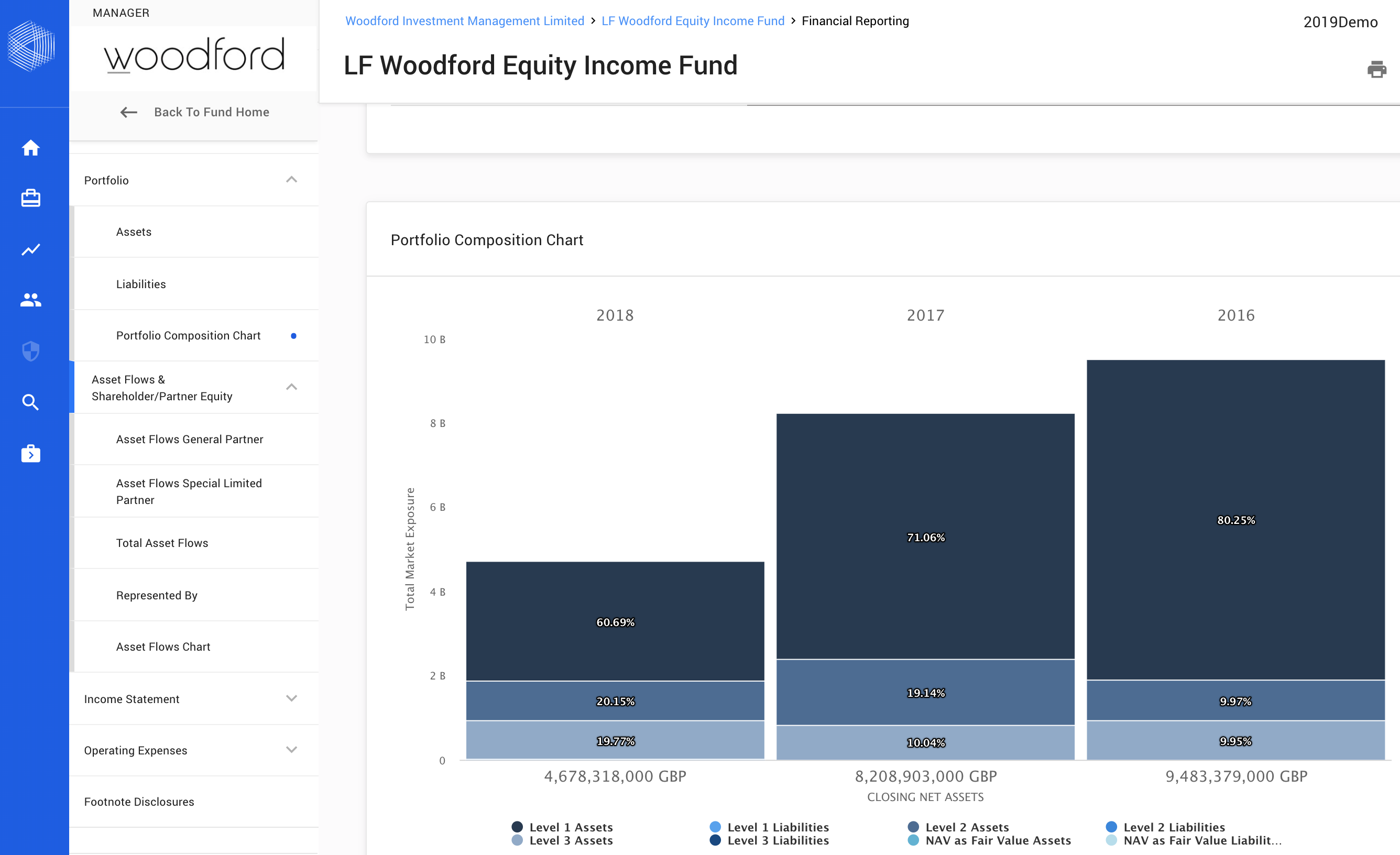Open Woodford Investment Management Limited breadcrumb
This screenshot has width=1400, height=855.
(464, 21)
